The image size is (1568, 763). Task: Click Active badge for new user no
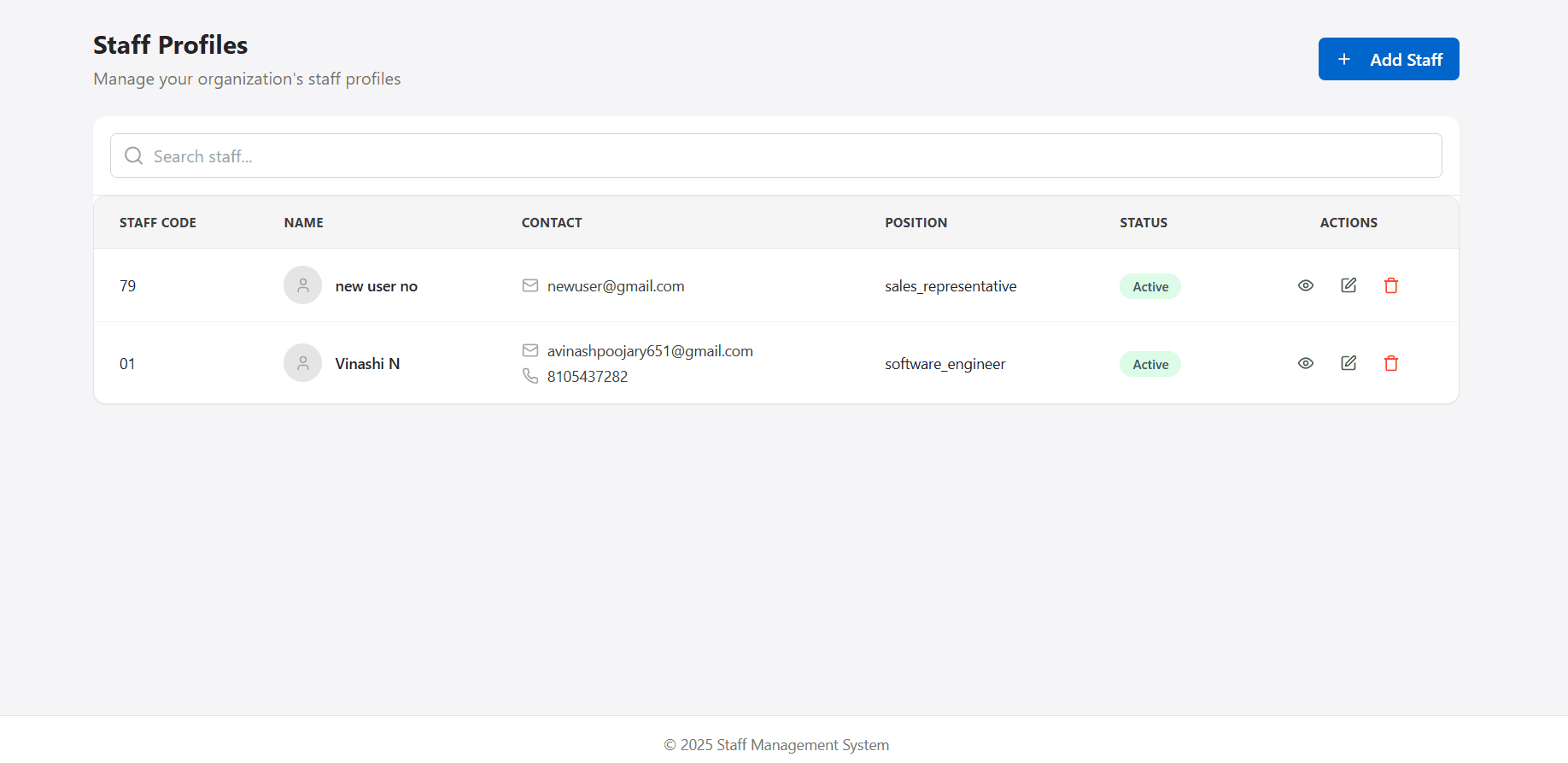(1150, 286)
